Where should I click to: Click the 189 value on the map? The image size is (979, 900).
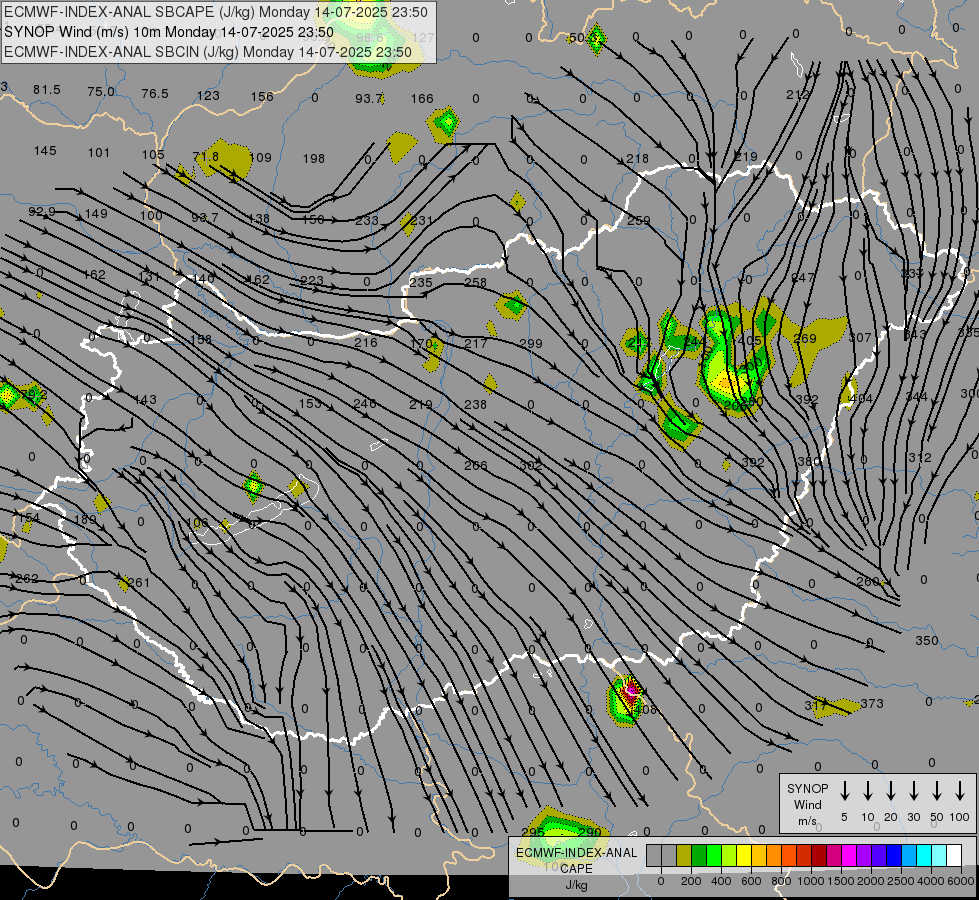tap(85, 519)
